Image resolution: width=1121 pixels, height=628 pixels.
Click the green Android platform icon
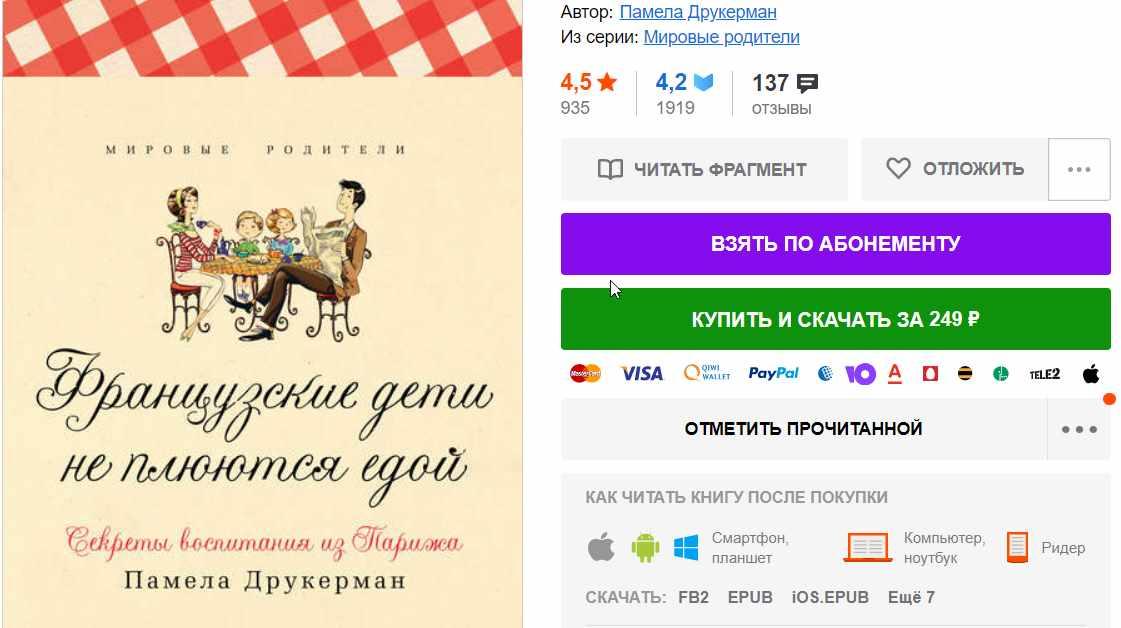[x=645, y=548]
